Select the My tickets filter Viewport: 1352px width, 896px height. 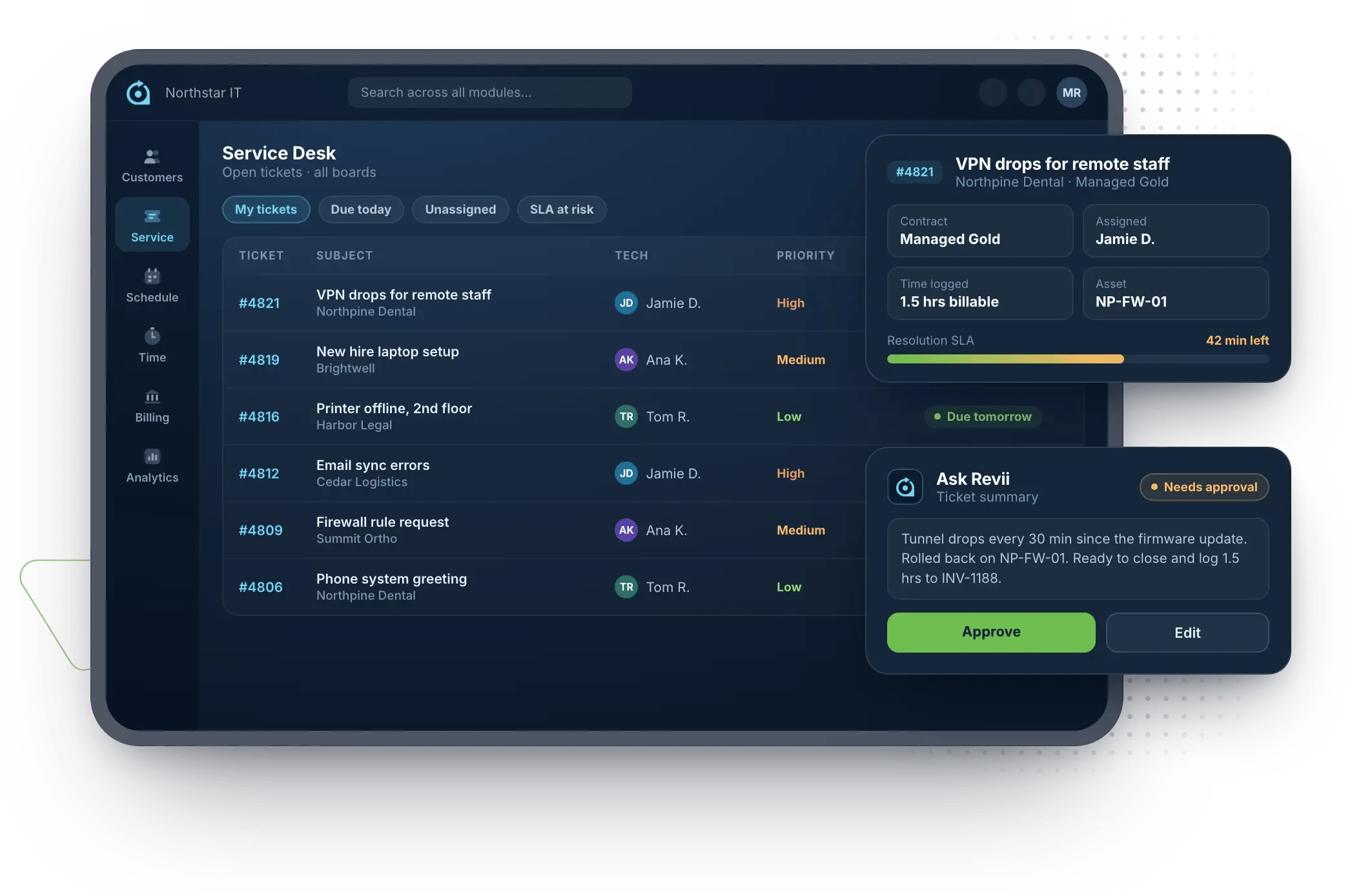click(x=266, y=209)
